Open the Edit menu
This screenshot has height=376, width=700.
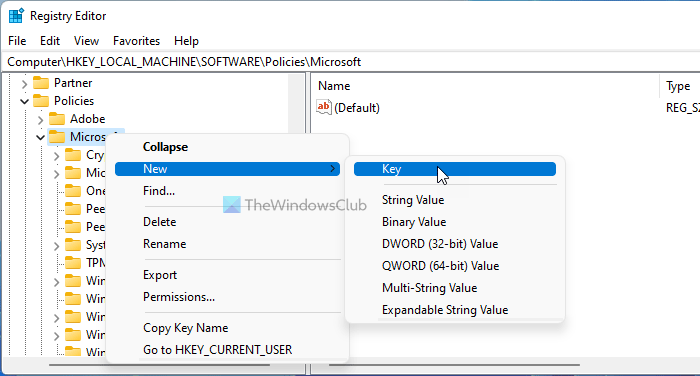pos(50,41)
